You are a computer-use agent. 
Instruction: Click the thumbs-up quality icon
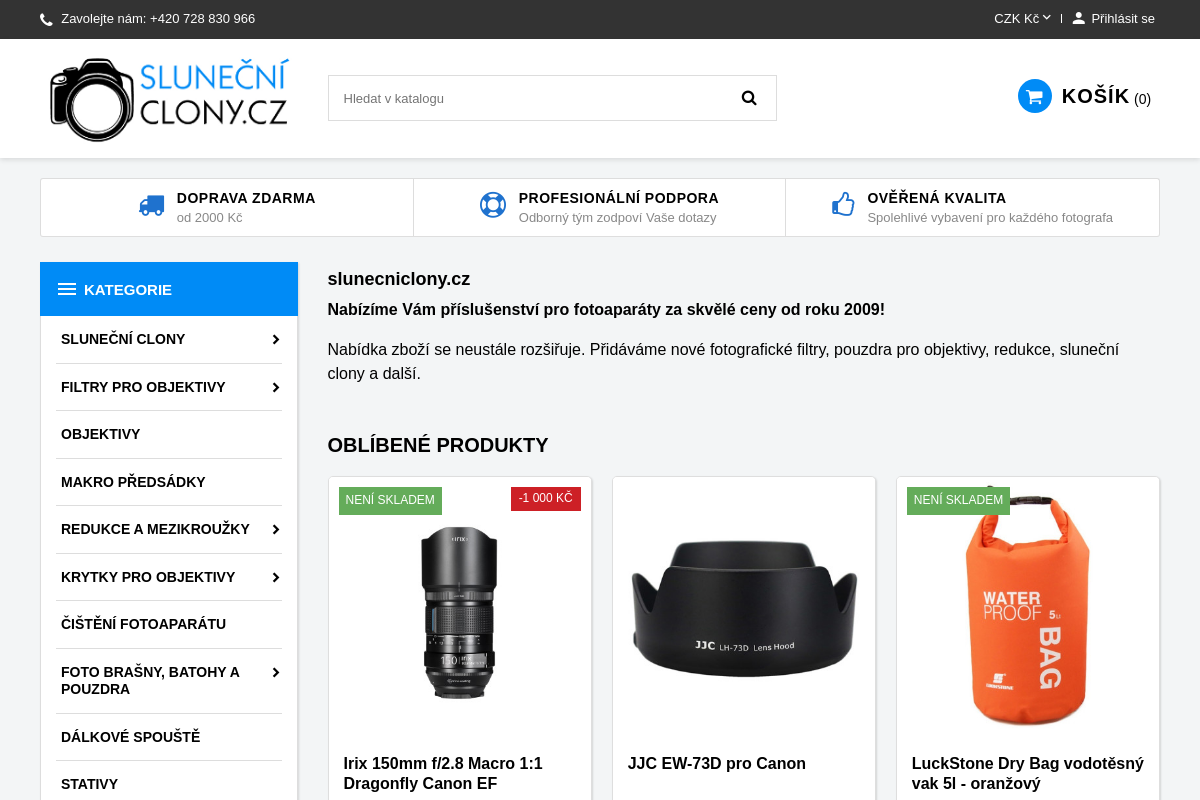click(843, 204)
